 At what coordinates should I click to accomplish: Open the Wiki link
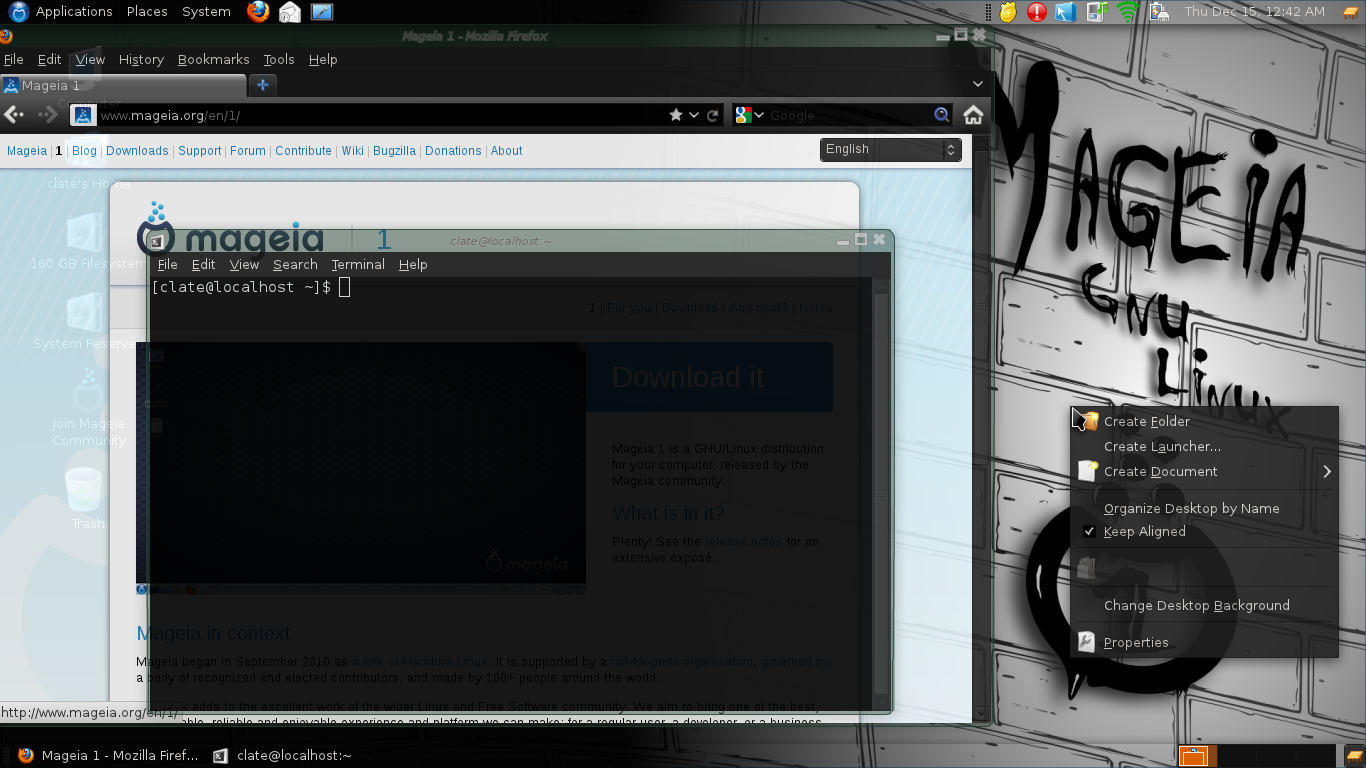(x=352, y=151)
